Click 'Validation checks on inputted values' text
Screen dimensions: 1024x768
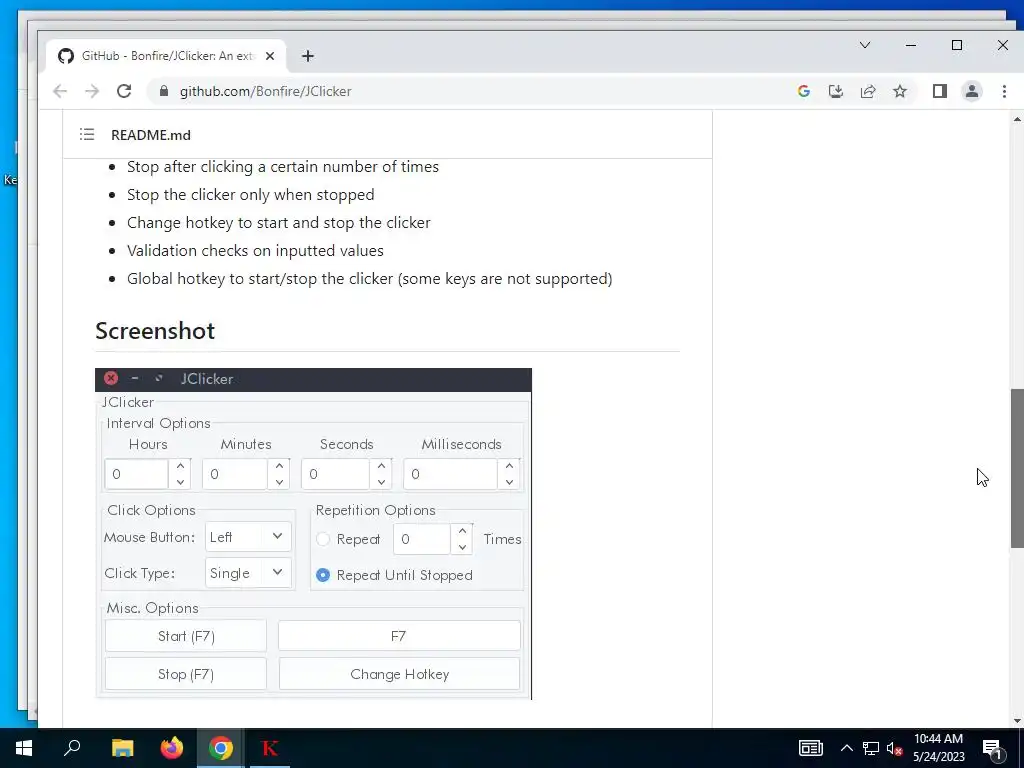pyautogui.click(x=255, y=251)
